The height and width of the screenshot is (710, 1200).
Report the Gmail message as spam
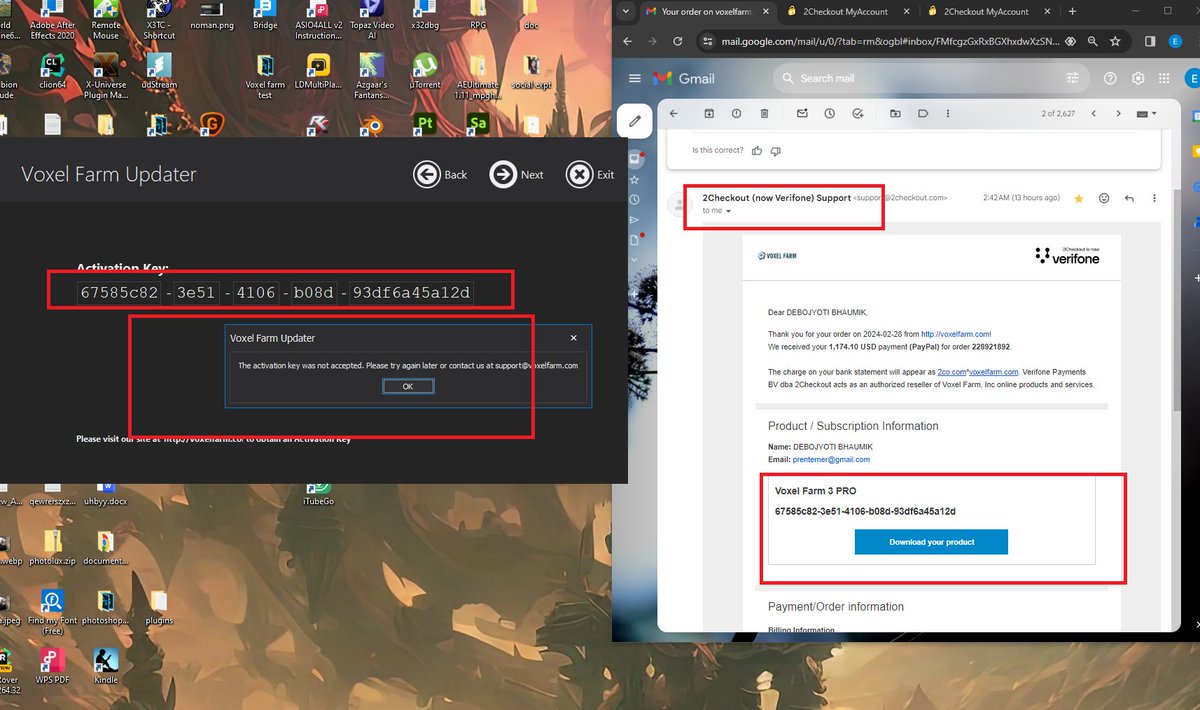pyautogui.click(x=737, y=114)
